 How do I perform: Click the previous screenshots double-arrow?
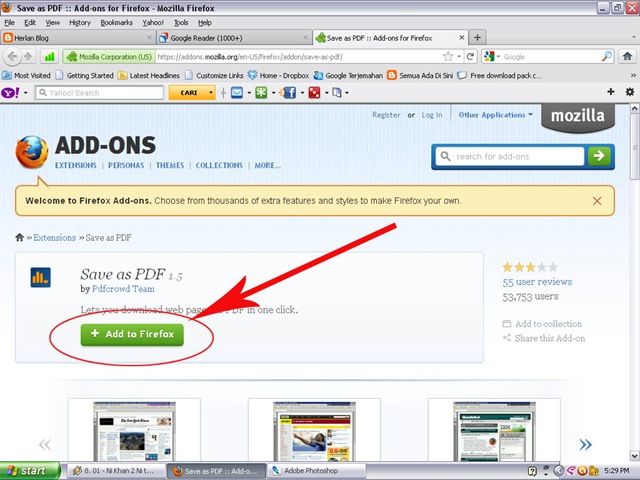(x=45, y=444)
